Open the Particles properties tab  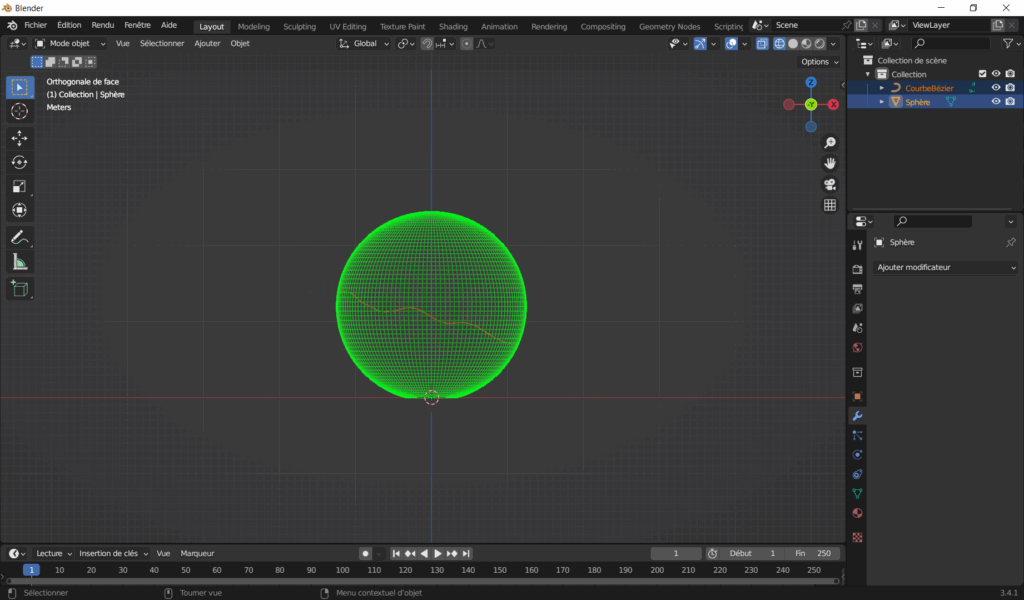pos(857,435)
